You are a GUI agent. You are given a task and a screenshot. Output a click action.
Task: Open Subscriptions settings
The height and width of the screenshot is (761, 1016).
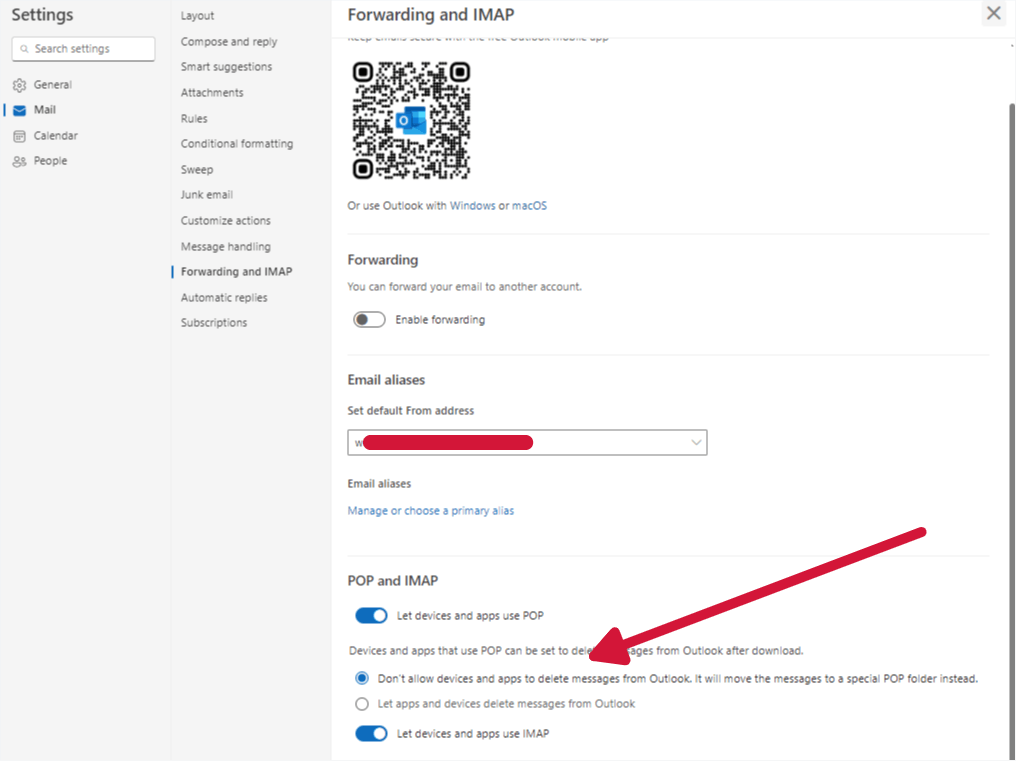[x=214, y=323]
